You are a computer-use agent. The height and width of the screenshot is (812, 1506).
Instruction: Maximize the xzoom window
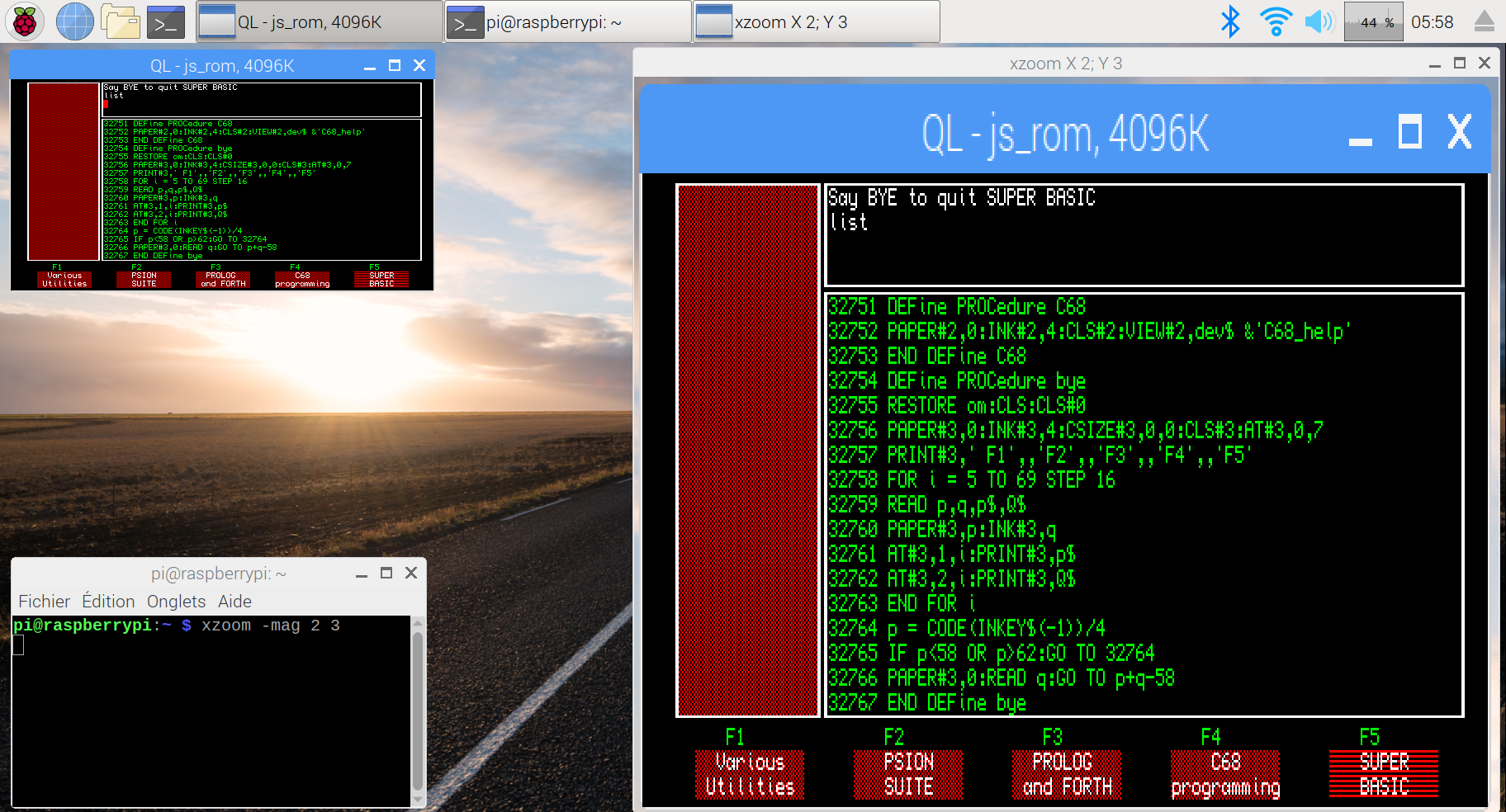pyautogui.click(x=1460, y=63)
